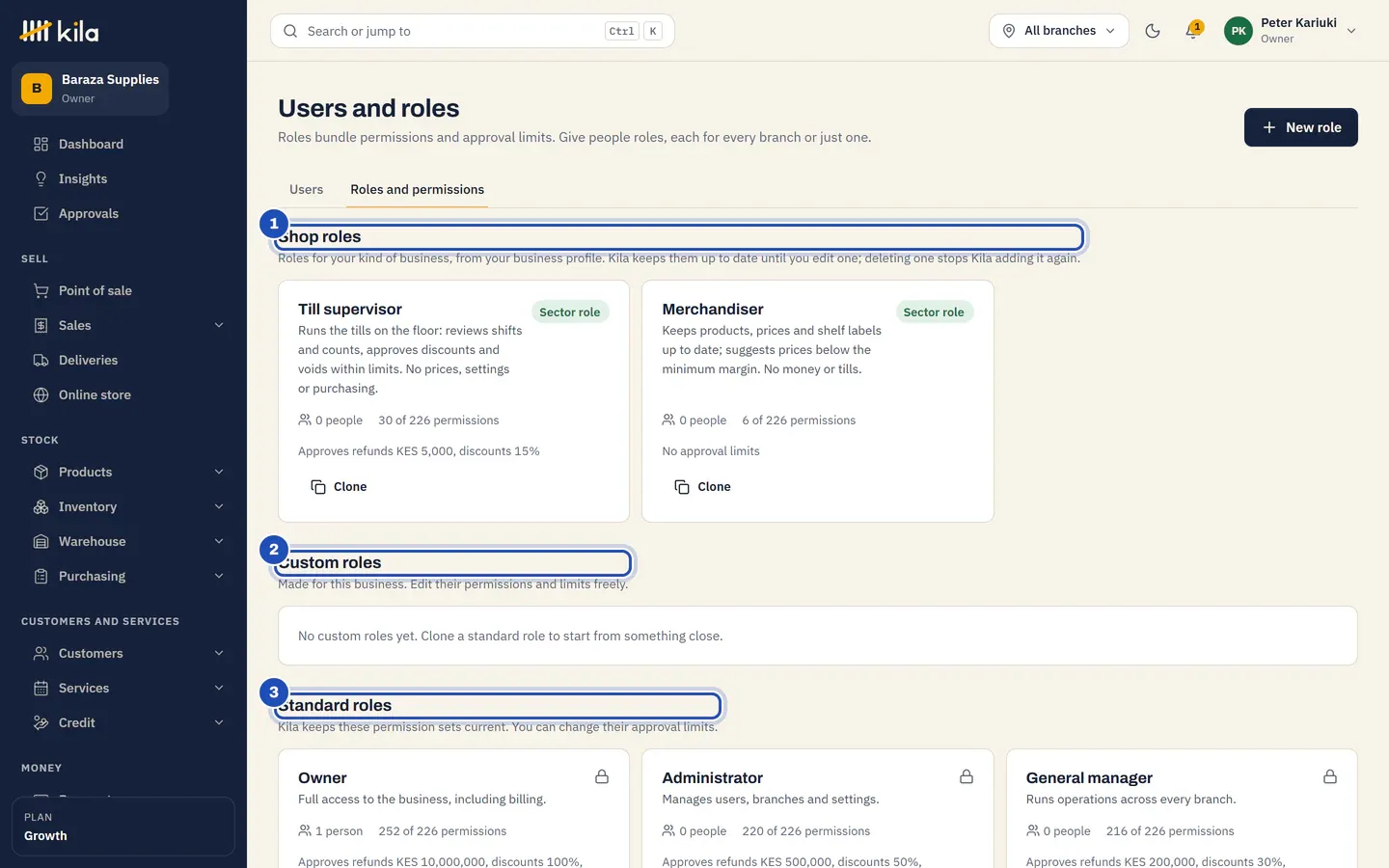1389x868 pixels.
Task: Click '30 of 226 permissions' text
Action: tap(439, 420)
